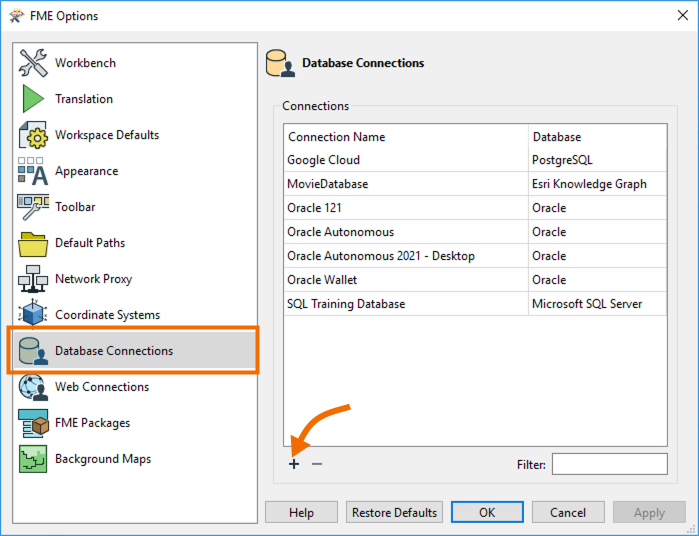Click the Filter text field

[609, 464]
